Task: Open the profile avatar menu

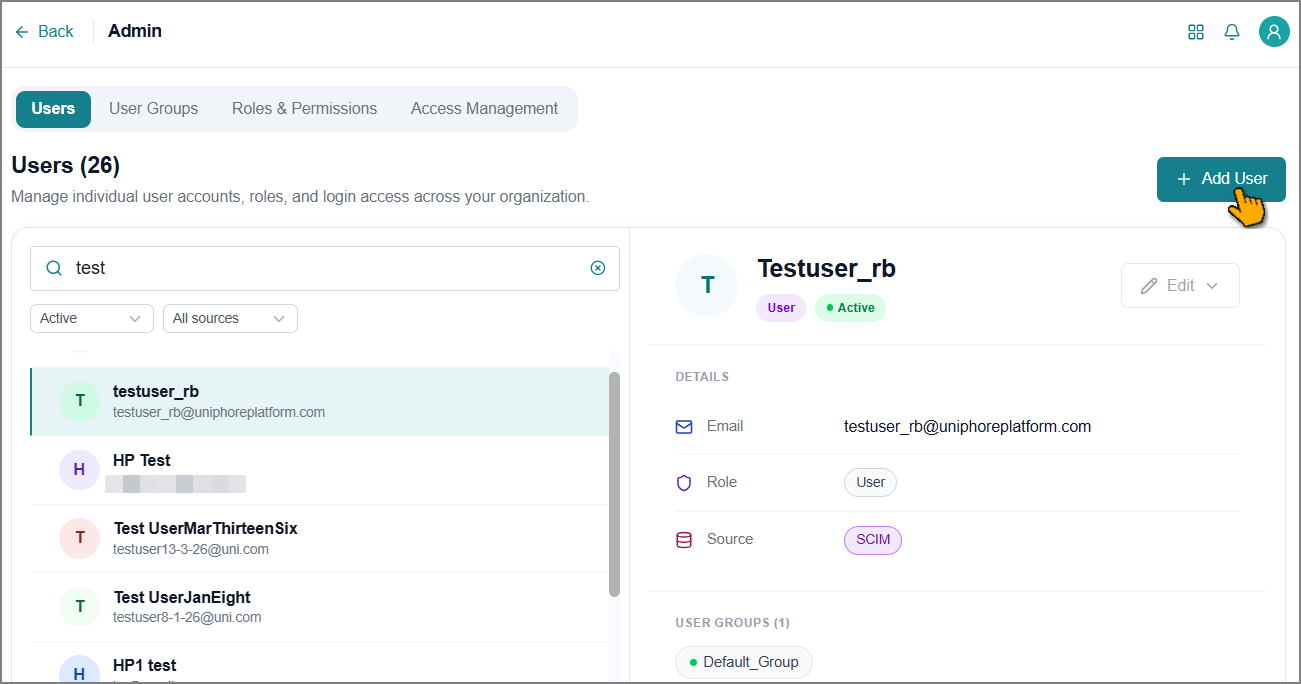Action: [x=1274, y=32]
